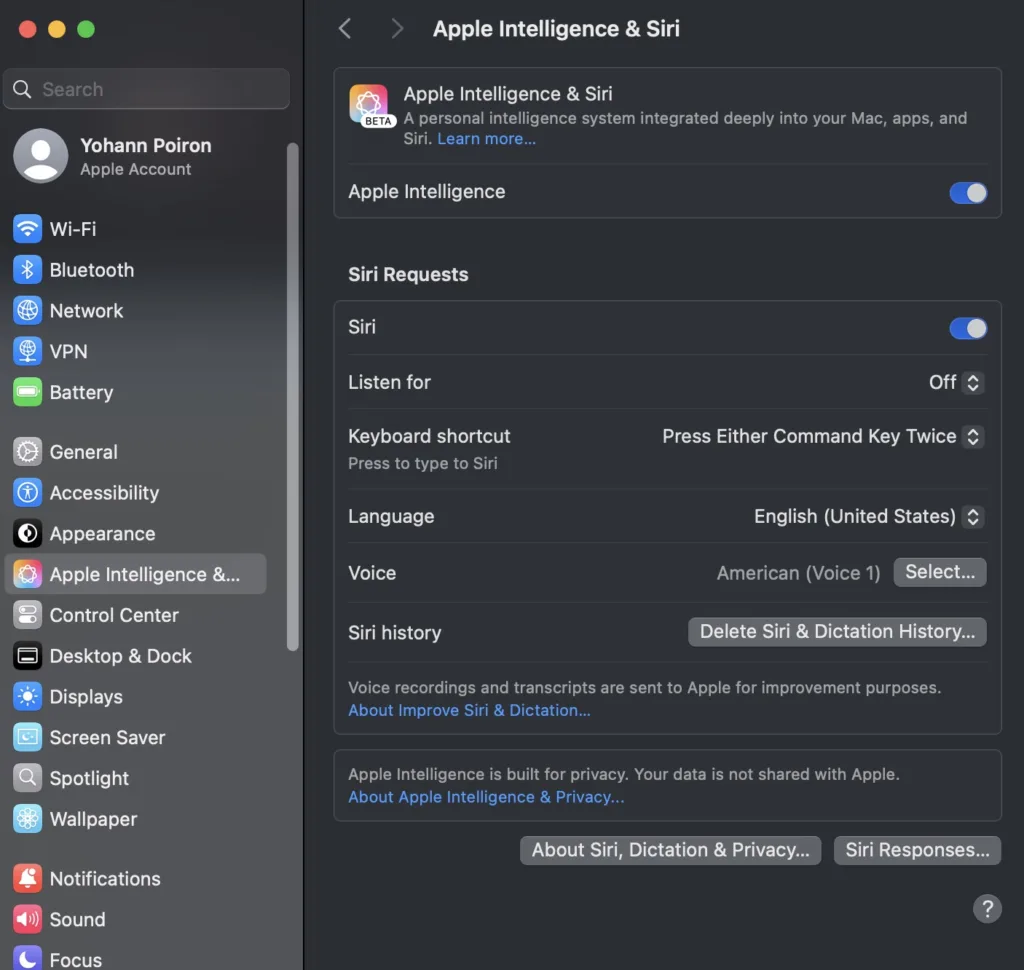Screen dimensions: 1024x970
Task: Click the search magnifier icon
Action: point(22,89)
